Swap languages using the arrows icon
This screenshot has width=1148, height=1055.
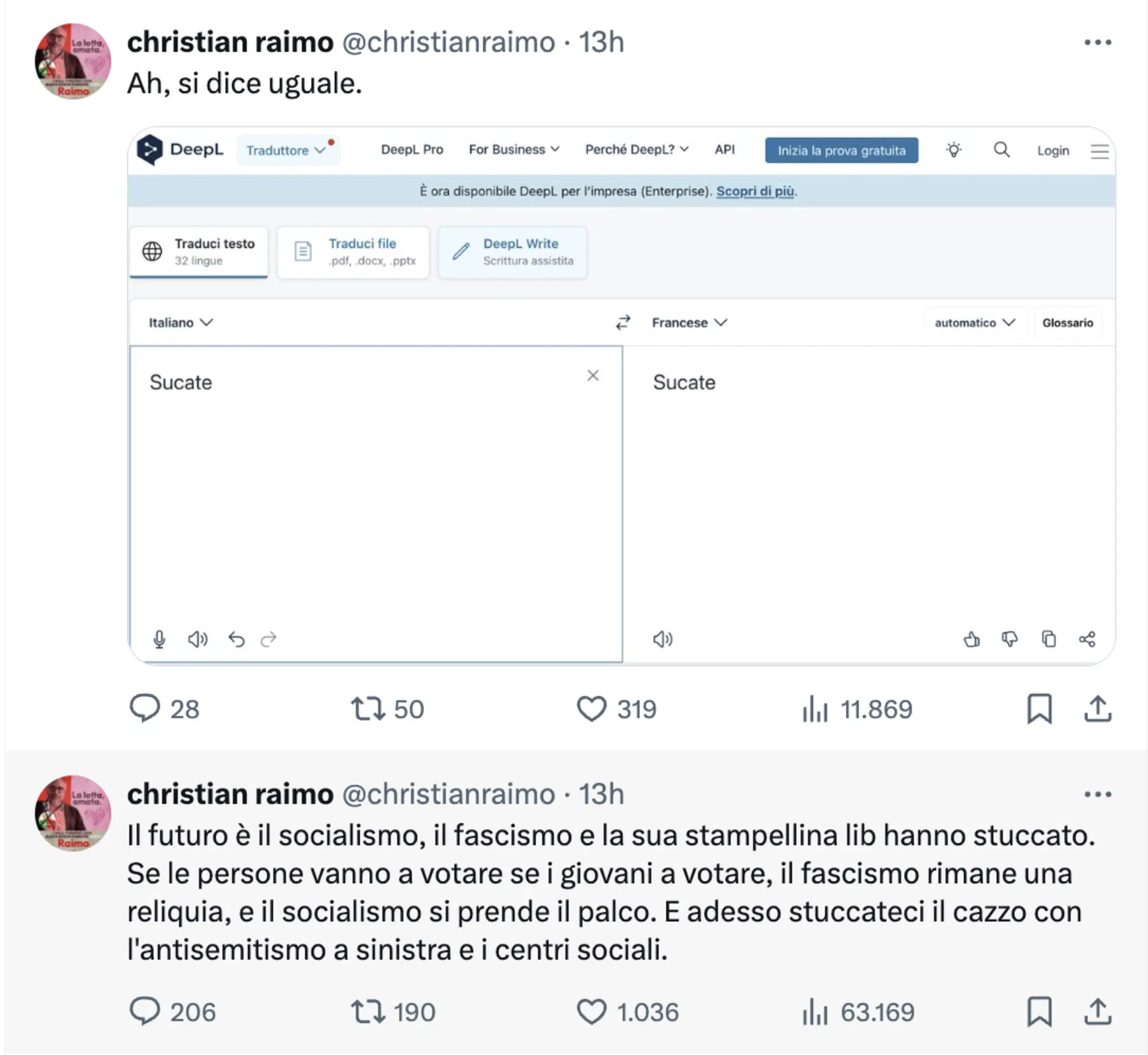(x=622, y=322)
